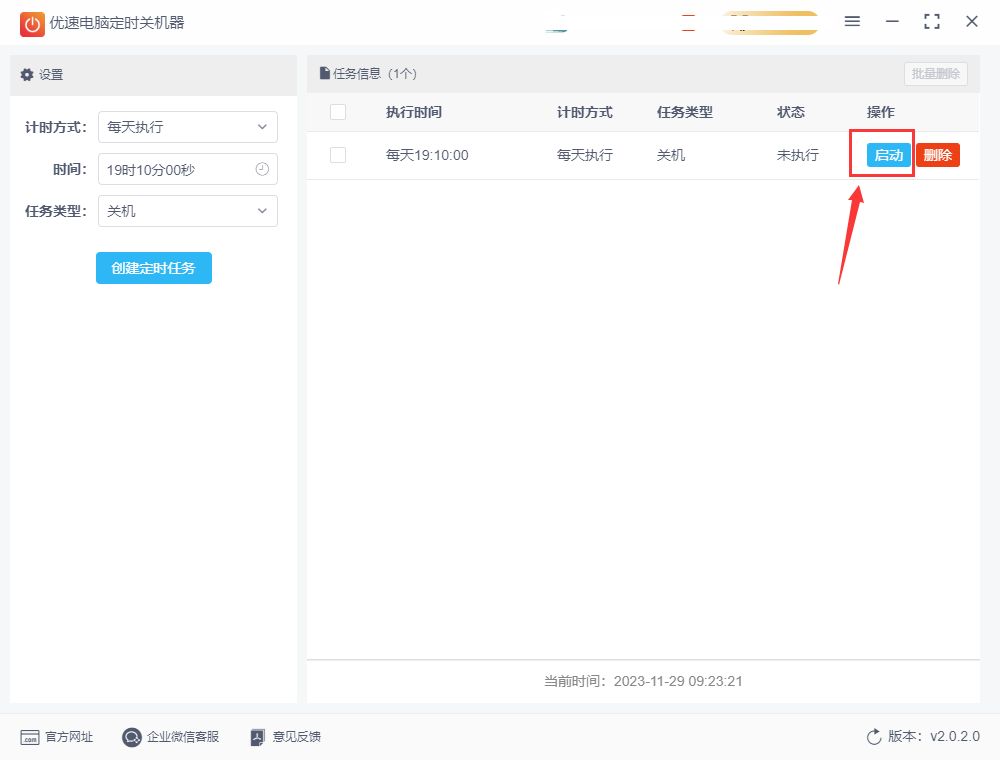The image size is (1000, 760).
Task: Click the 每天19:10:00 cell
Action: click(x=427, y=155)
